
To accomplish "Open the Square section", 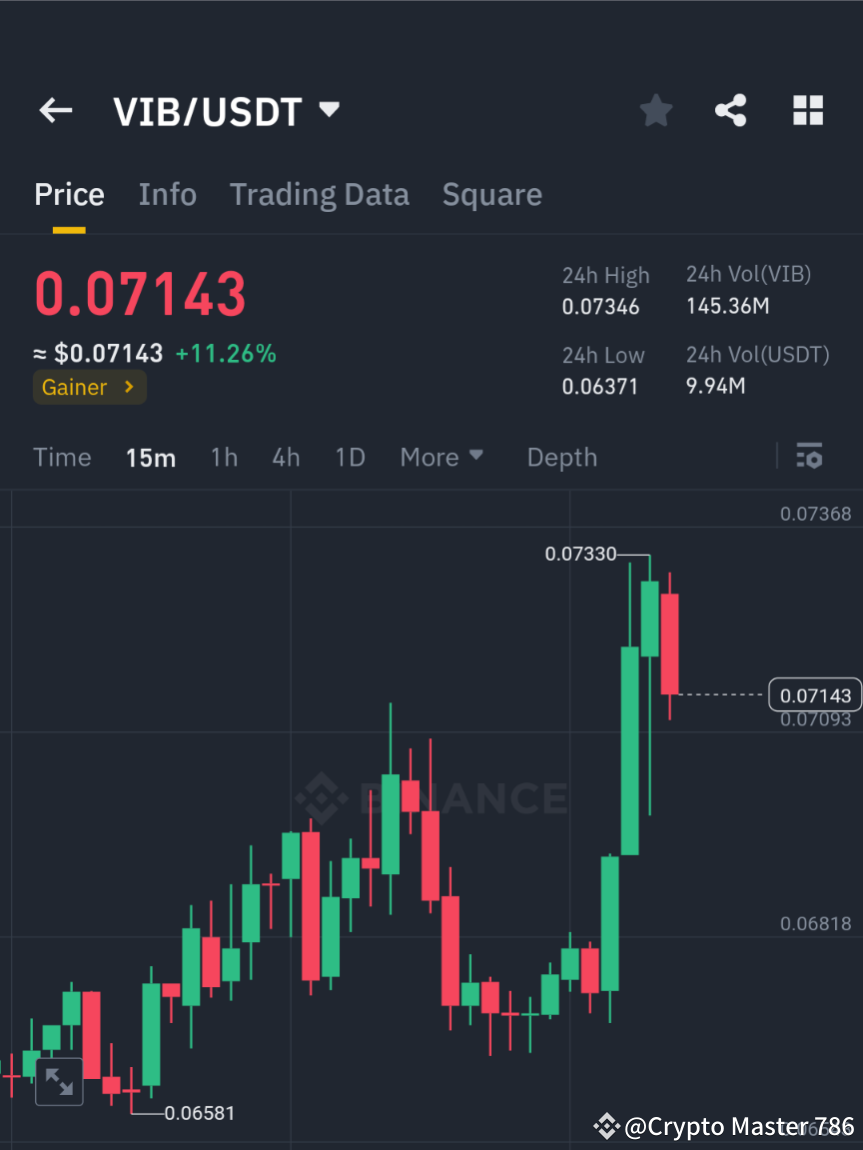I will (491, 194).
